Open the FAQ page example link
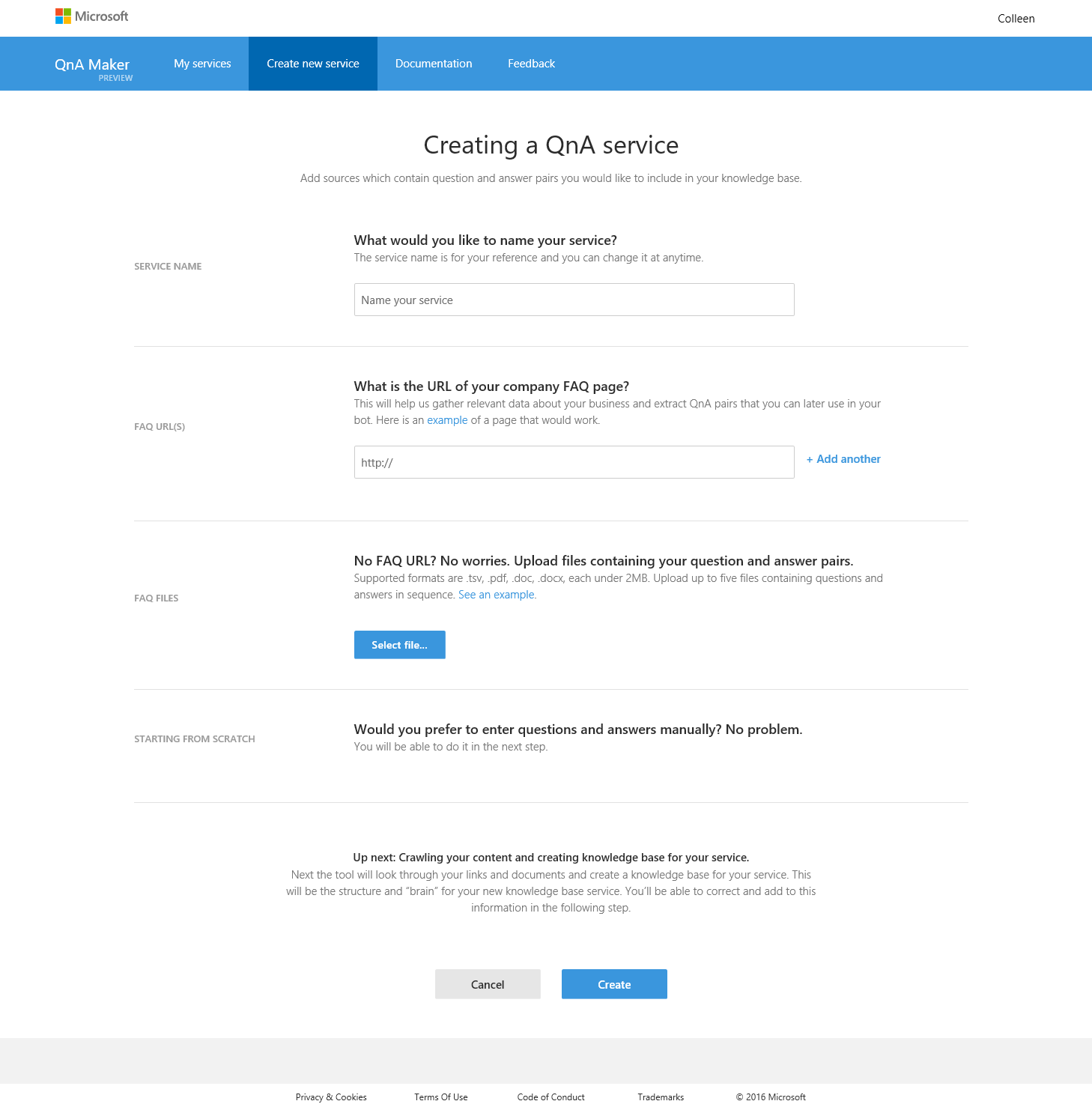 point(447,420)
